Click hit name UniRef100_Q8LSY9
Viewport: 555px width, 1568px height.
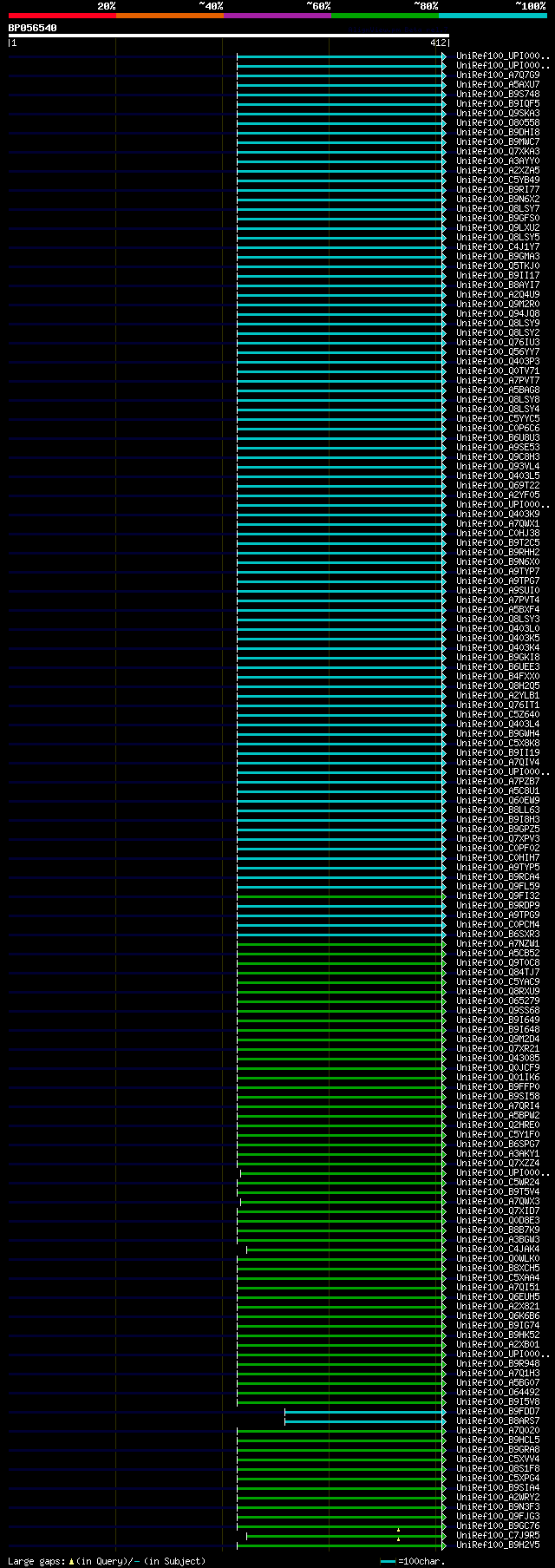pyautogui.click(x=498, y=324)
